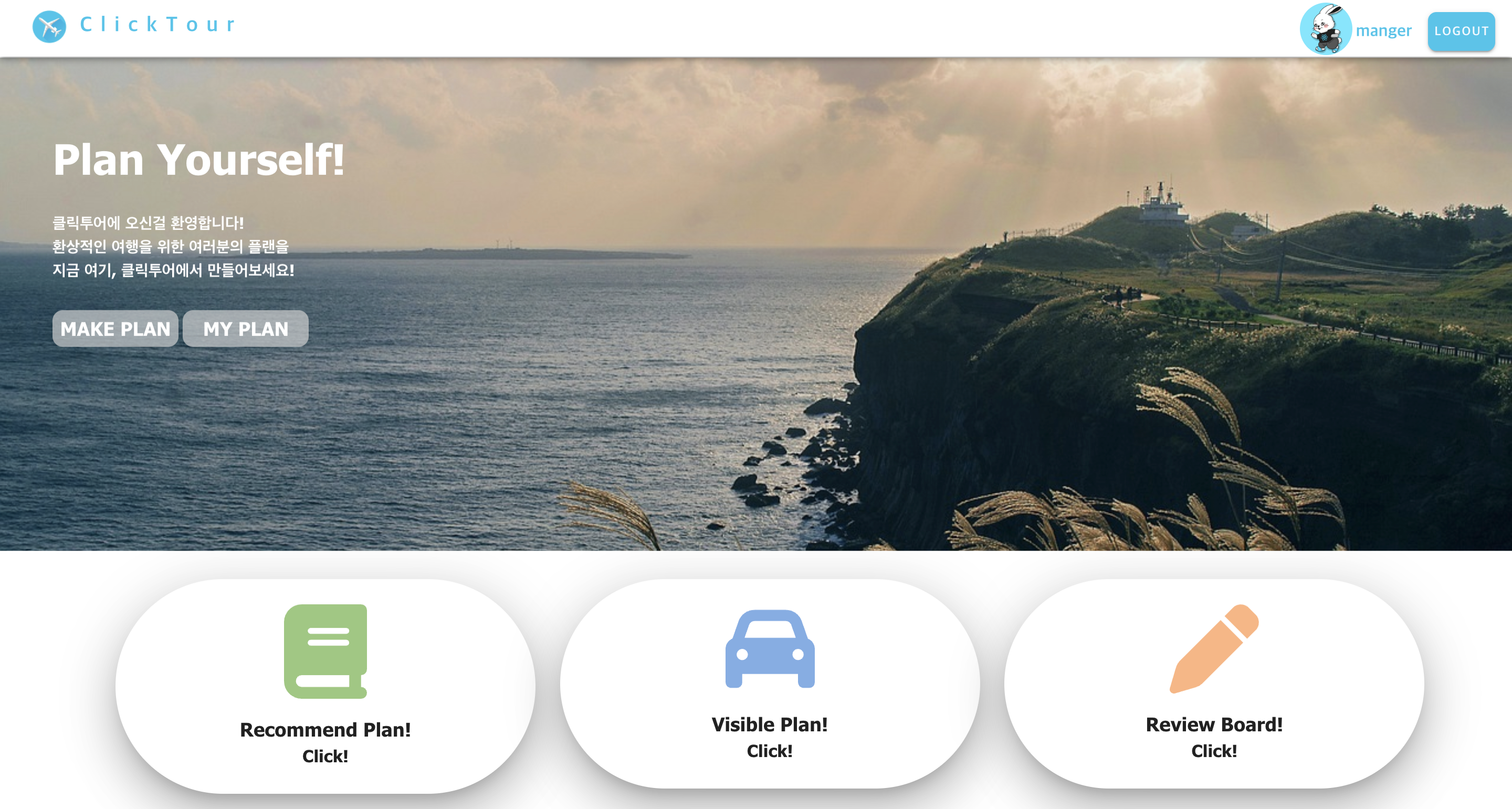Click the rabbit profile avatar
The height and width of the screenshot is (809, 1512).
point(1325,29)
